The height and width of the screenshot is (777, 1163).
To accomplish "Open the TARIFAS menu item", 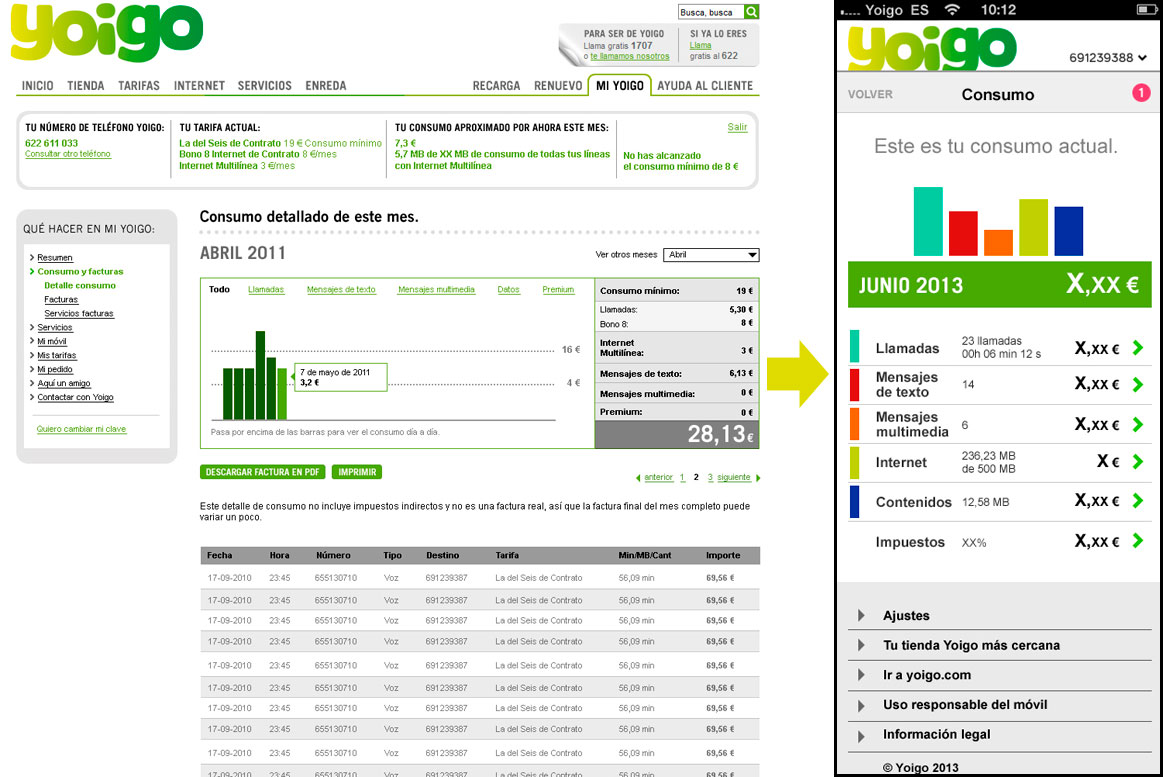I will pyautogui.click(x=138, y=85).
